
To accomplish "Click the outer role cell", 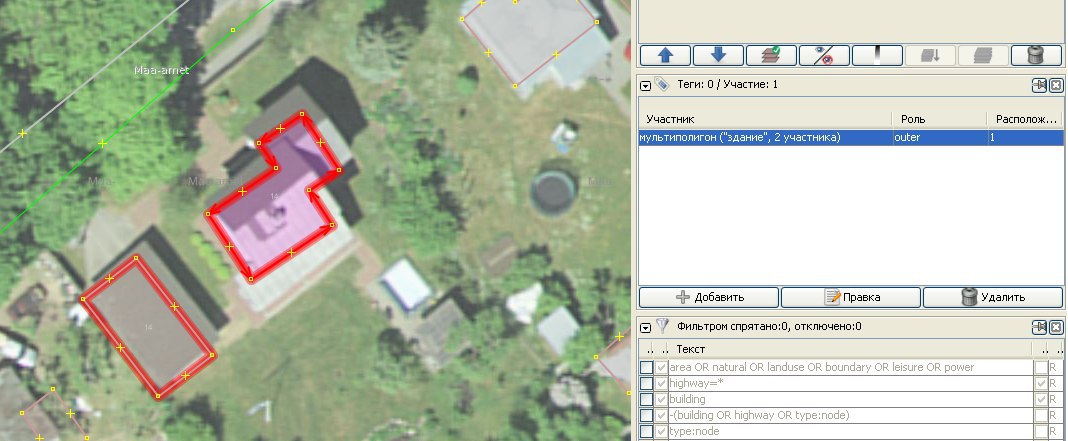I will pos(939,138).
